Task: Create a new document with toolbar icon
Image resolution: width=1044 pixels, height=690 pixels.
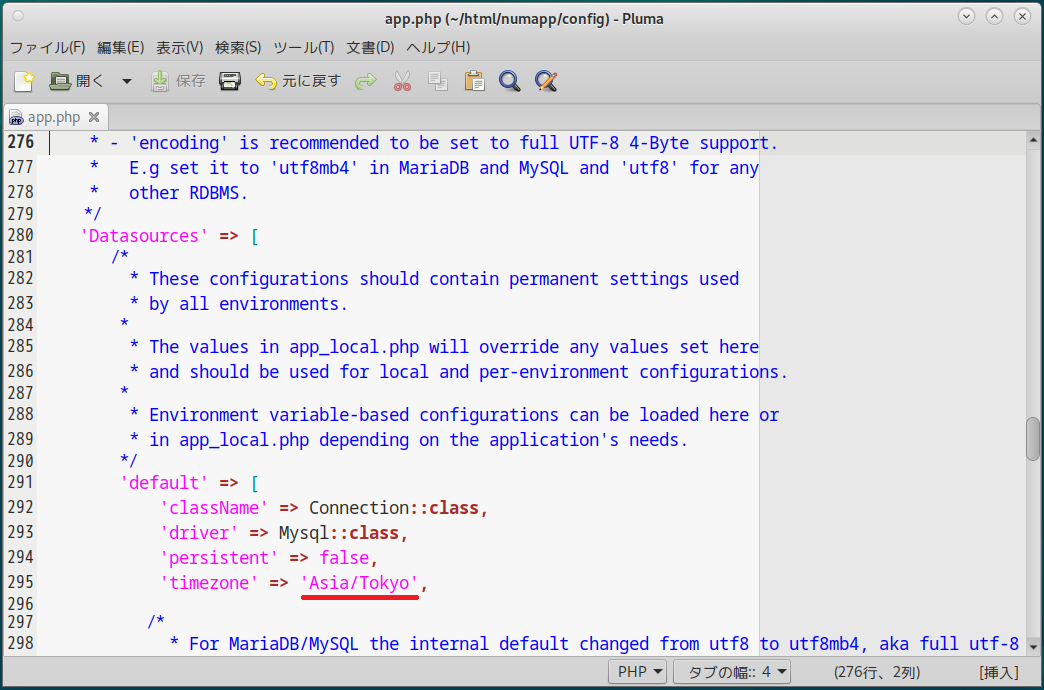Action: coord(24,81)
